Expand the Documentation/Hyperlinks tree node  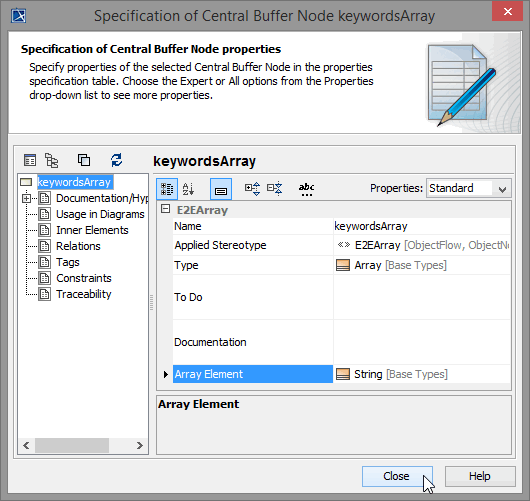tap(26, 198)
